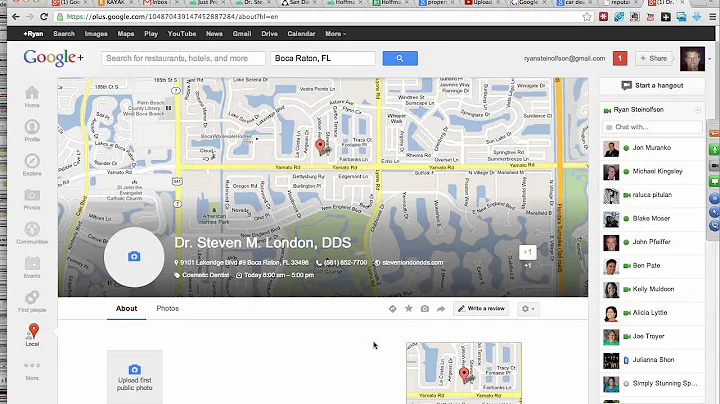Image resolution: width=720 pixels, height=404 pixels.
Task: Open Ryan Steinolfson chat status dropdown
Action: [698, 110]
